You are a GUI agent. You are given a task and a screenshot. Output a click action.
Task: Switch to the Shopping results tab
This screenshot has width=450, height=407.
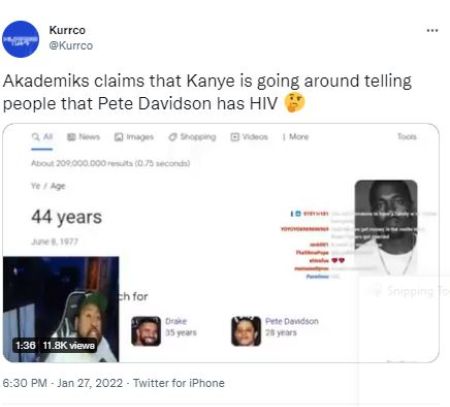(x=192, y=137)
